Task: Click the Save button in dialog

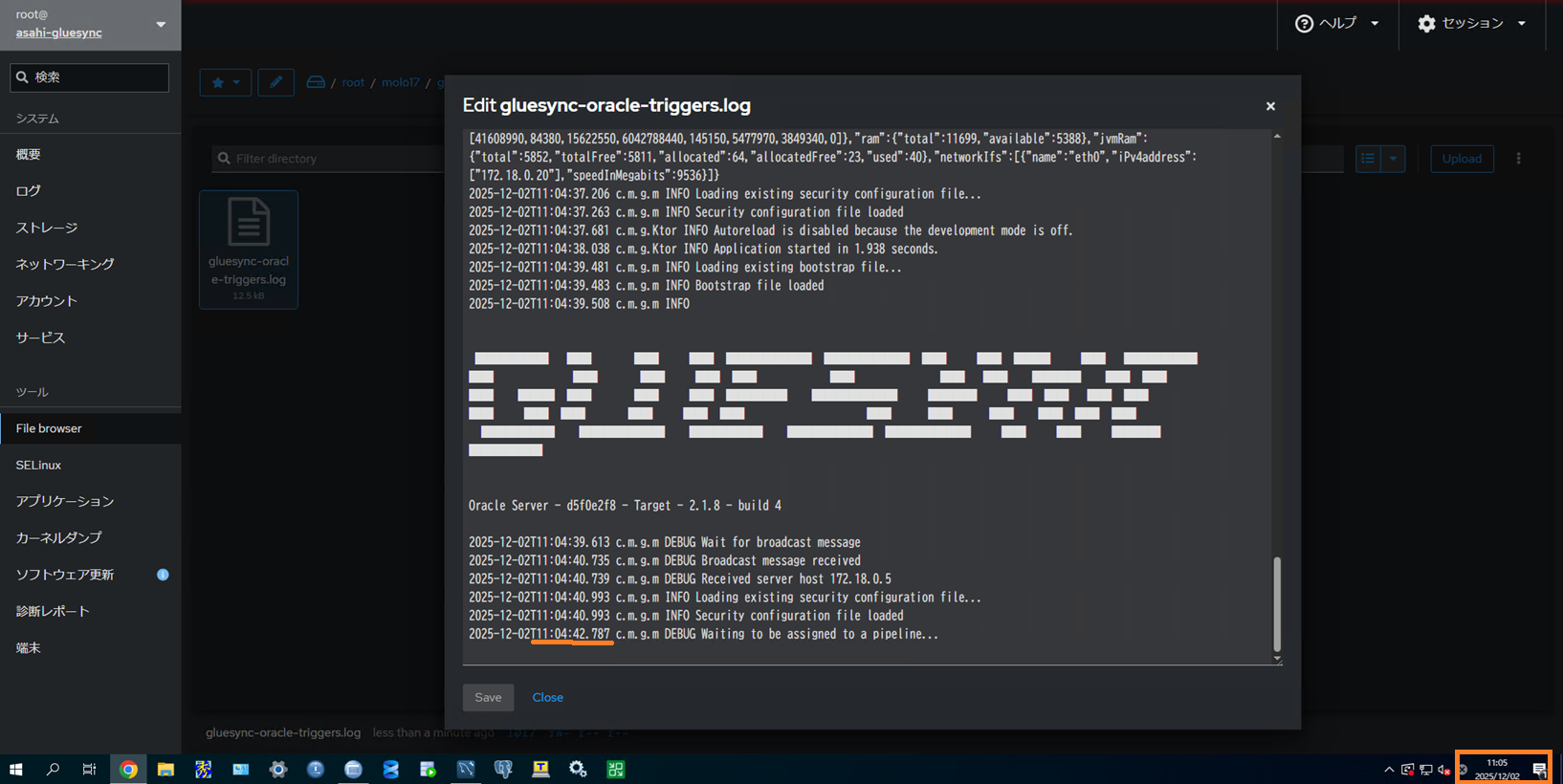Action: point(488,697)
